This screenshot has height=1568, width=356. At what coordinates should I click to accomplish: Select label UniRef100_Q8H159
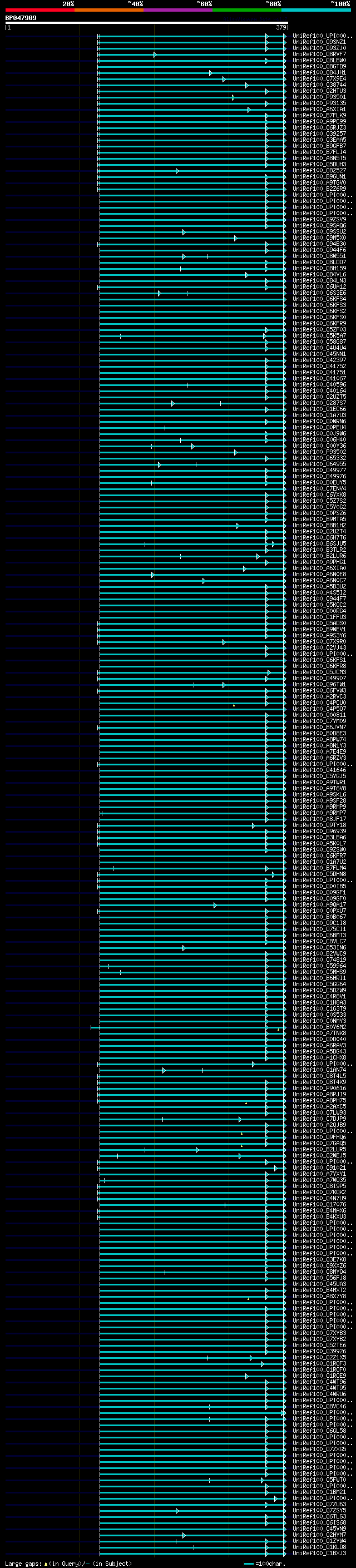coord(319,269)
